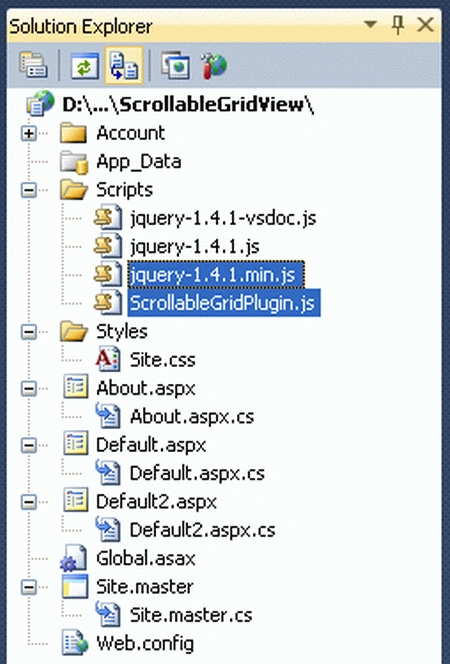Click the Global.asax gear file icon
The height and width of the screenshot is (664, 450).
click(x=74, y=559)
